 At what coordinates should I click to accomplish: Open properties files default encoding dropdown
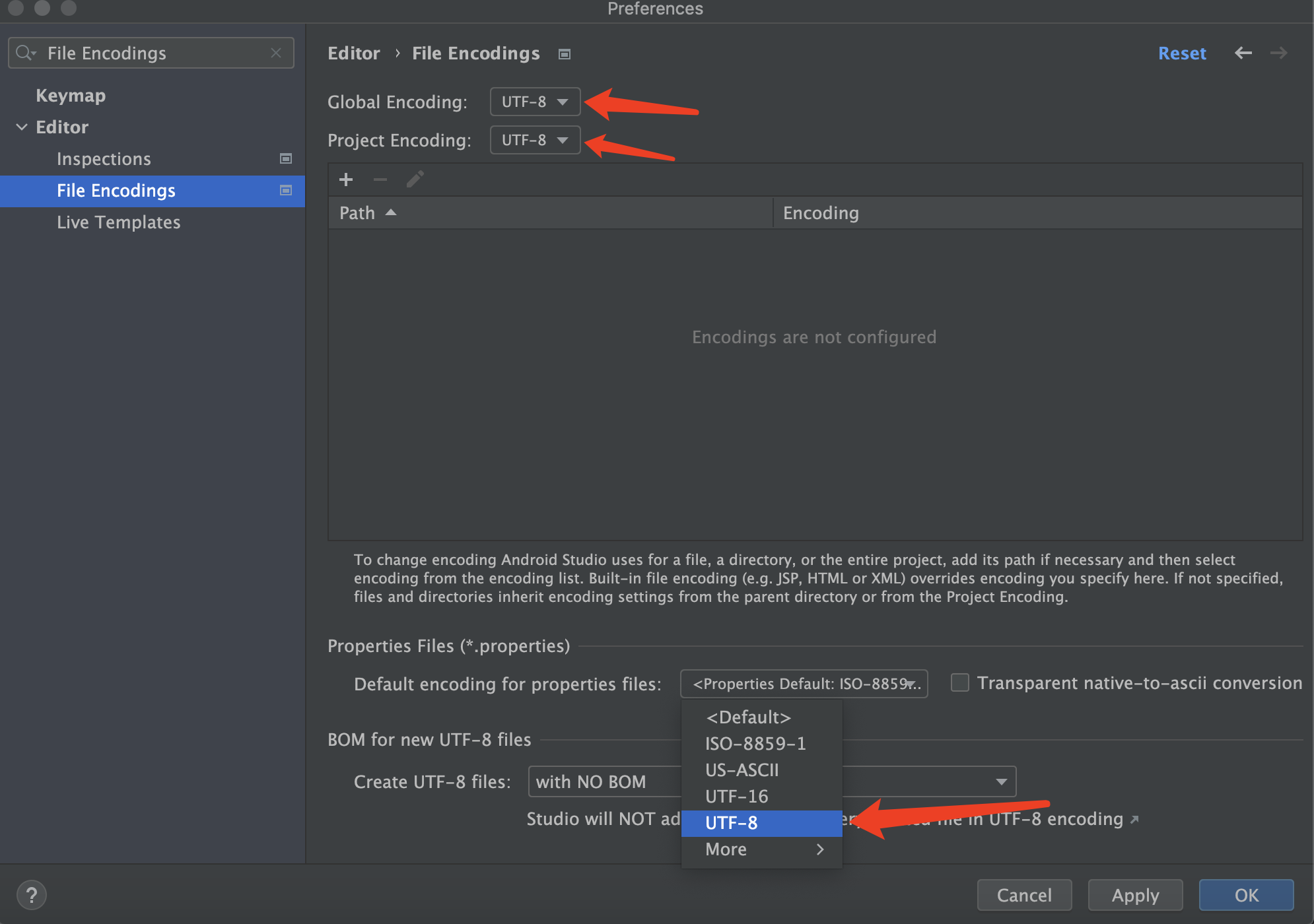pos(804,684)
